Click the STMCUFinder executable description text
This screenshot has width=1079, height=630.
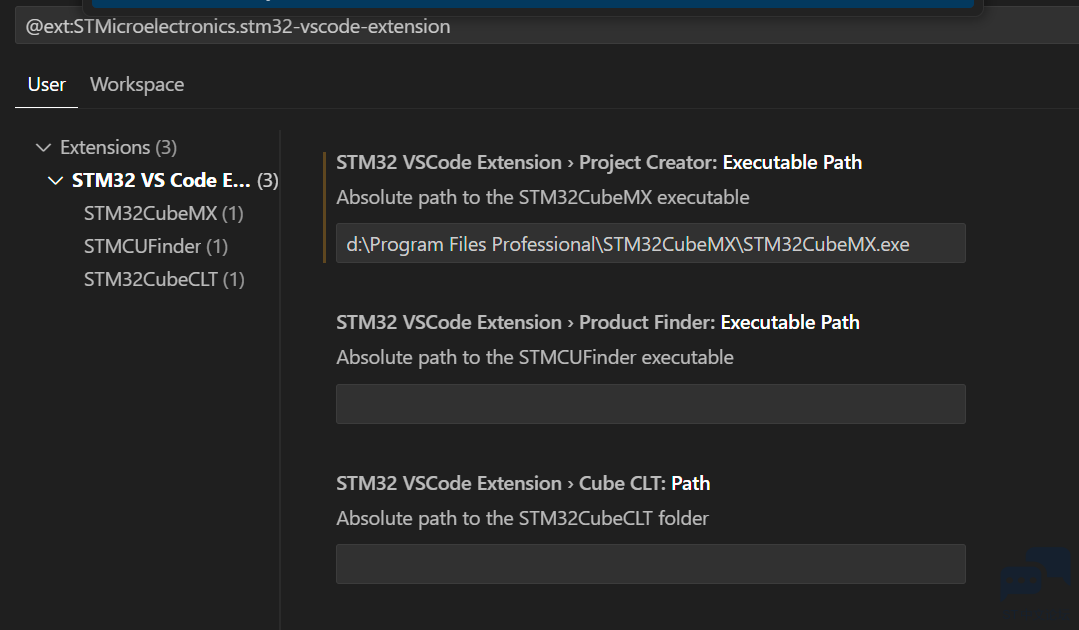tap(535, 358)
